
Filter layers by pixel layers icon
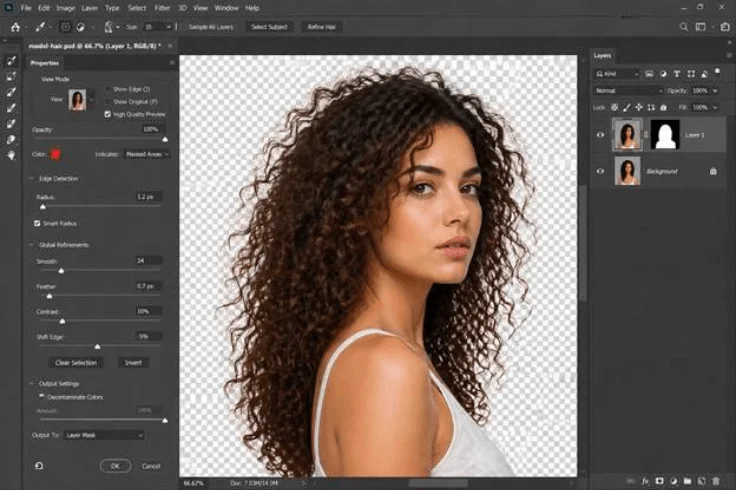pyautogui.click(x=649, y=74)
